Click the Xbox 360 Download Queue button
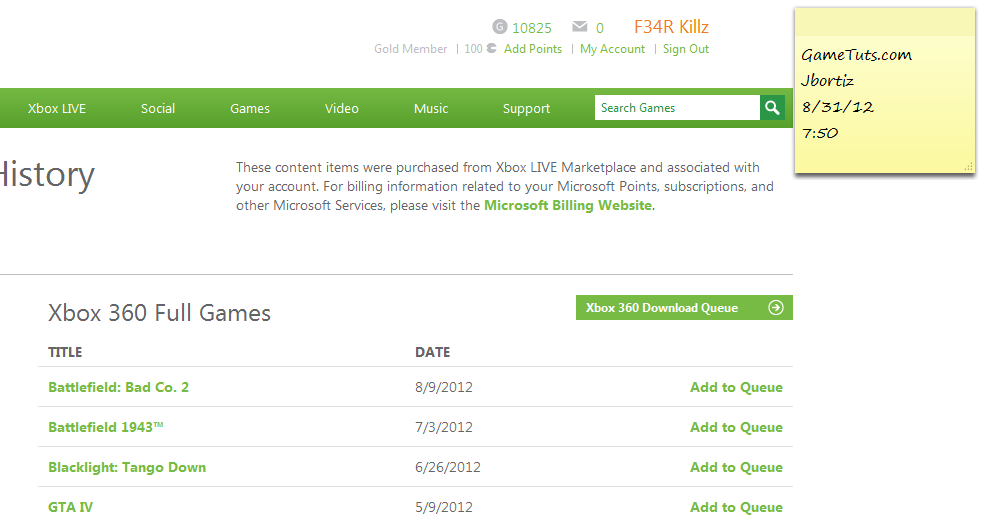The image size is (986, 522). pyautogui.click(x=662, y=308)
